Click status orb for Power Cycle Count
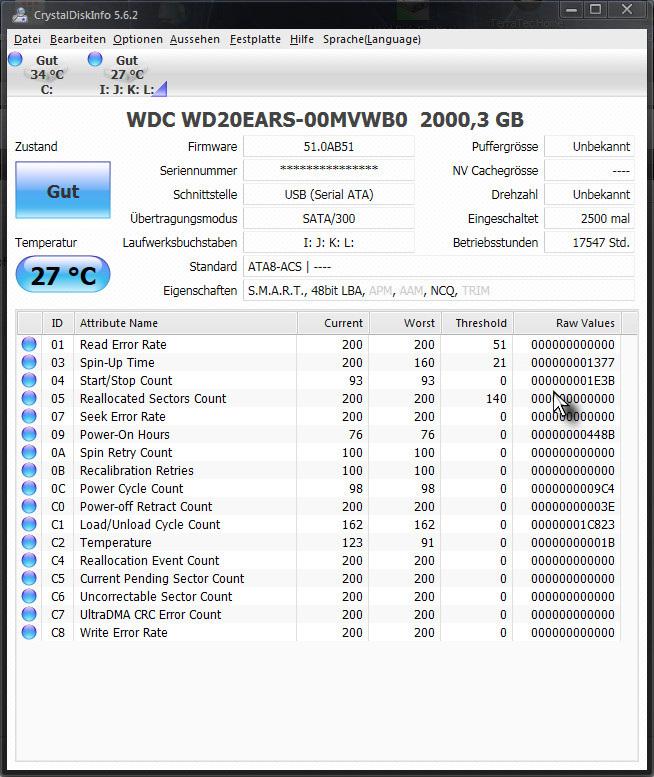This screenshot has width=654, height=777. [29, 488]
